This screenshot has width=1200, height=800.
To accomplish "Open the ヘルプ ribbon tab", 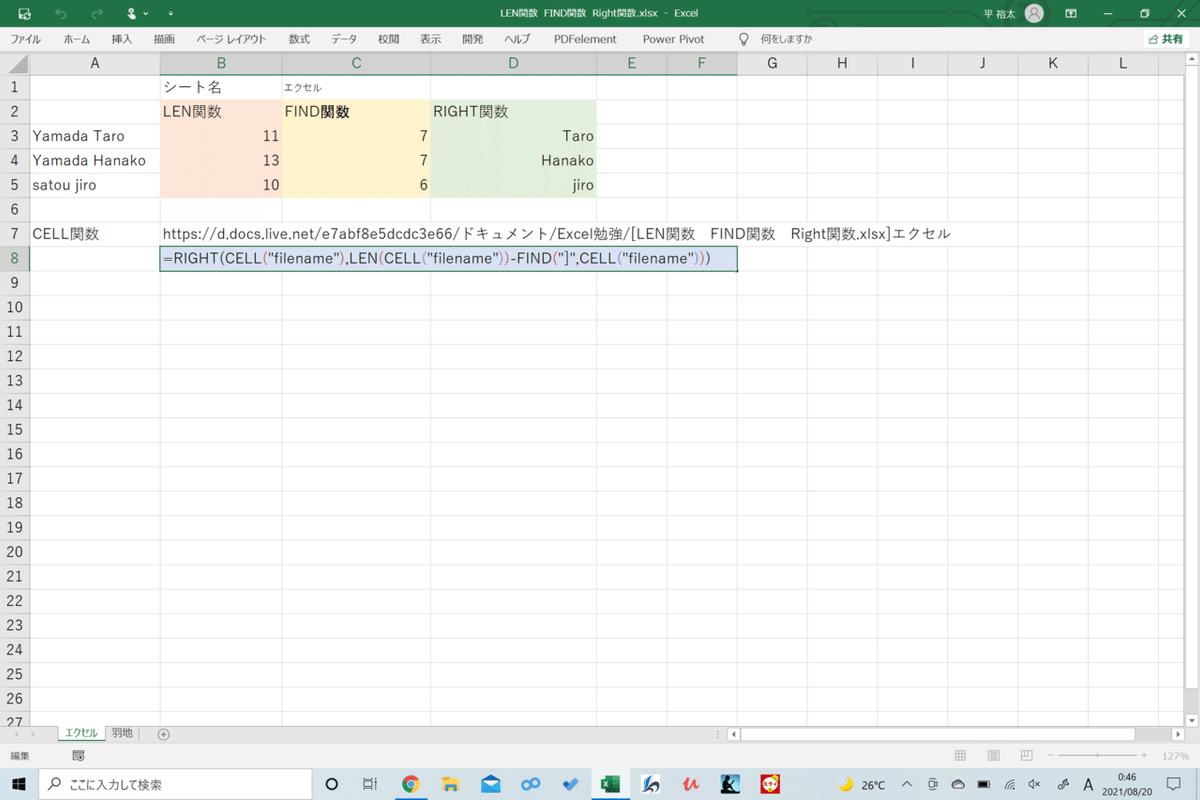I will click(517, 39).
